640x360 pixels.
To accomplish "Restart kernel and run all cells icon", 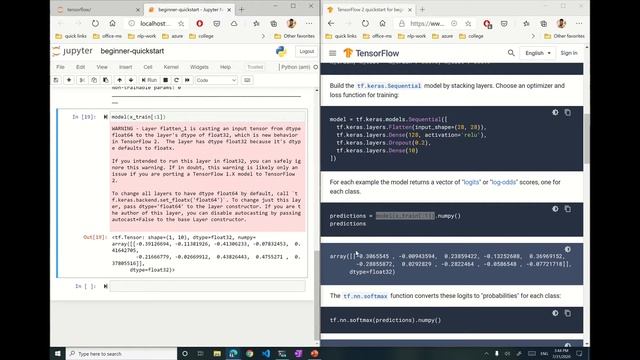I will [x=187, y=80].
